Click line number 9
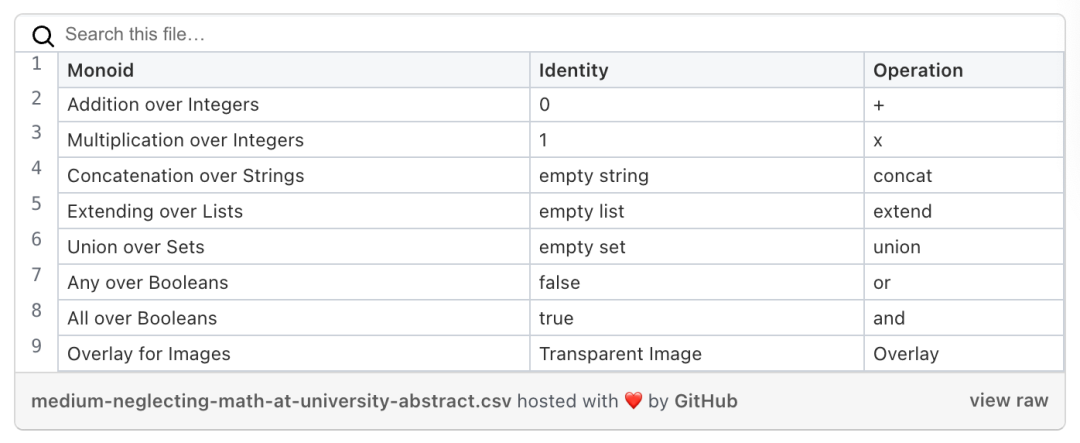The image size is (1080, 443). (37, 347)
